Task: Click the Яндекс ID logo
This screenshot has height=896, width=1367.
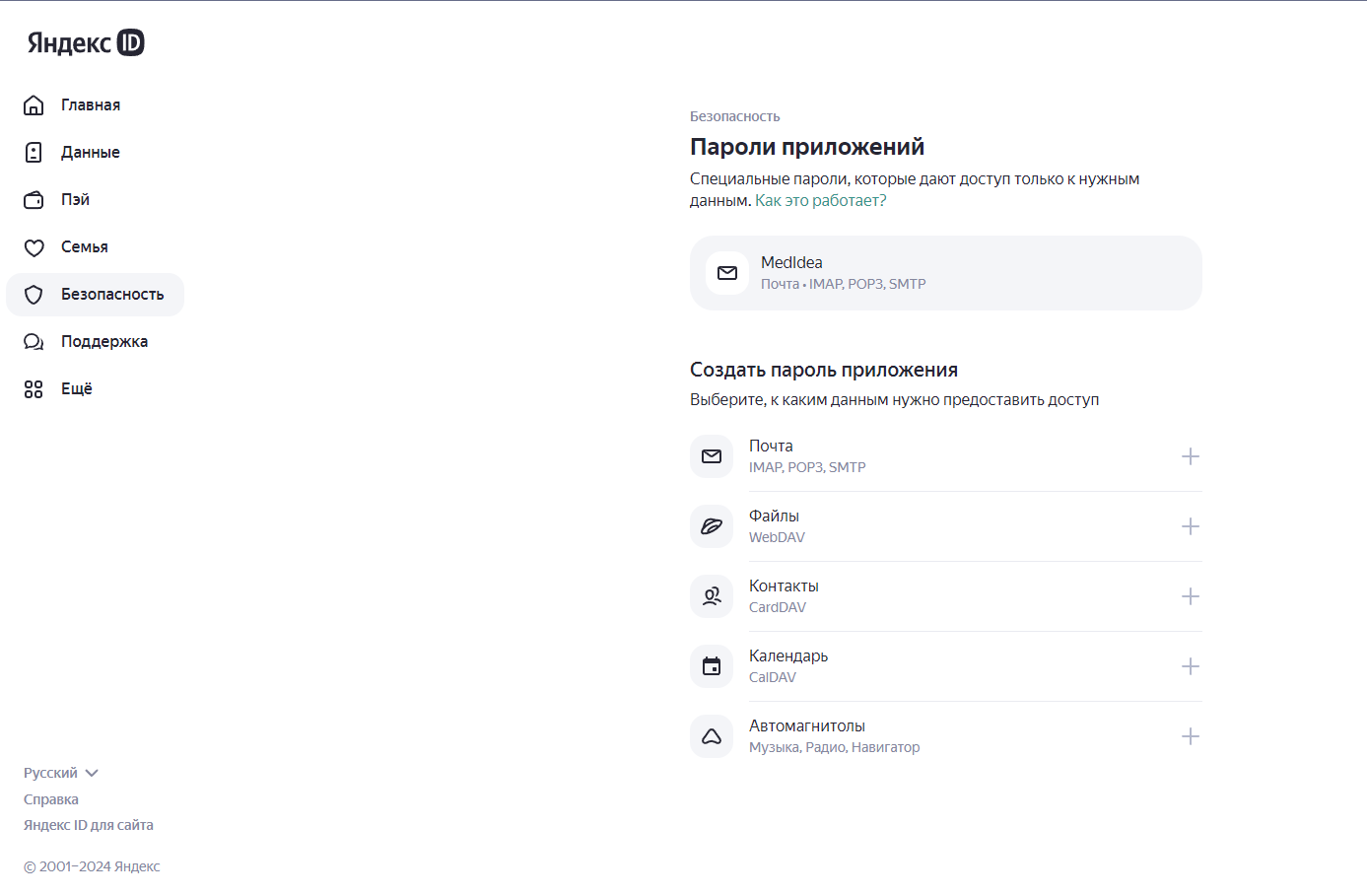Action: [86, 42]
